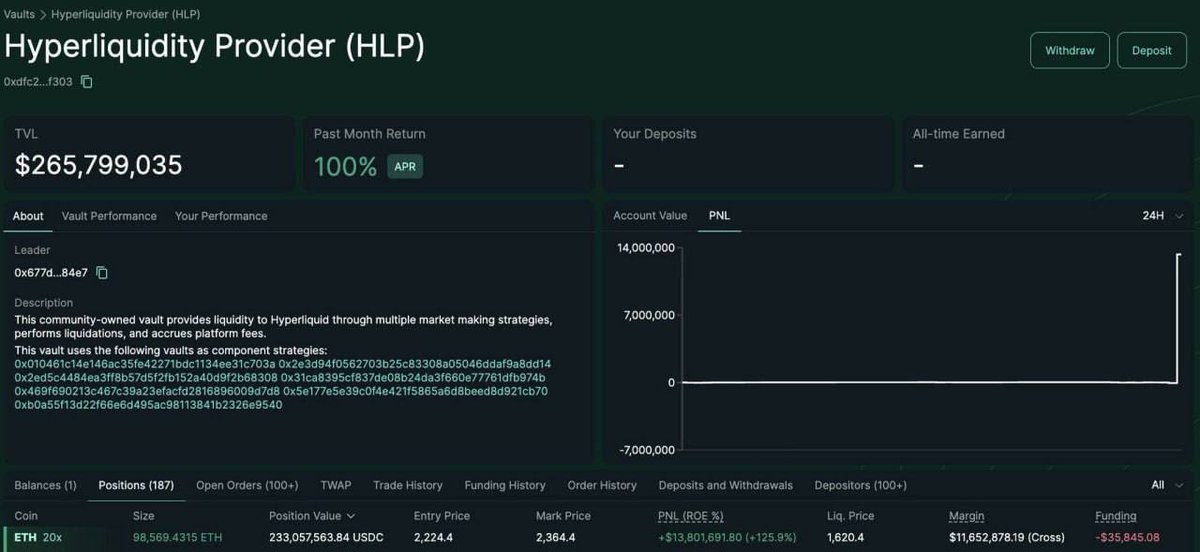Open the All filter dropdown
This screenshot has width=1200, height=552.
click(1167, 485)
